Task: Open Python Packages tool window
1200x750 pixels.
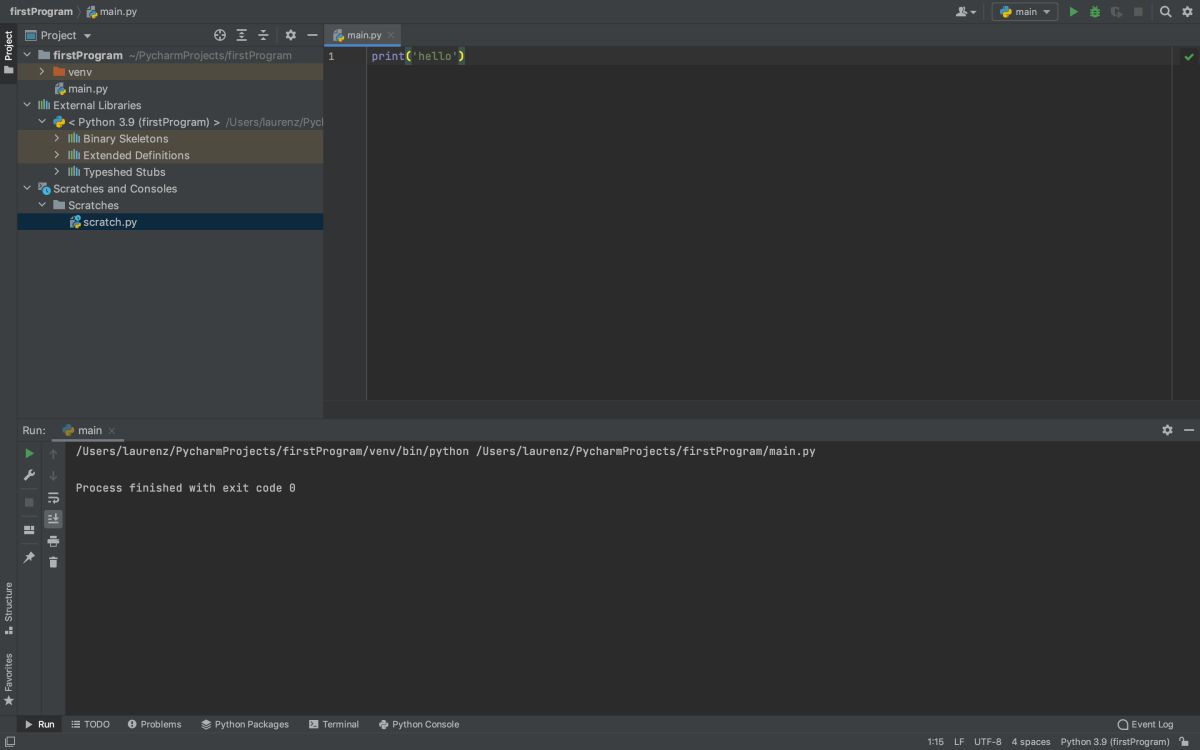Action: [x=245, y=724]
